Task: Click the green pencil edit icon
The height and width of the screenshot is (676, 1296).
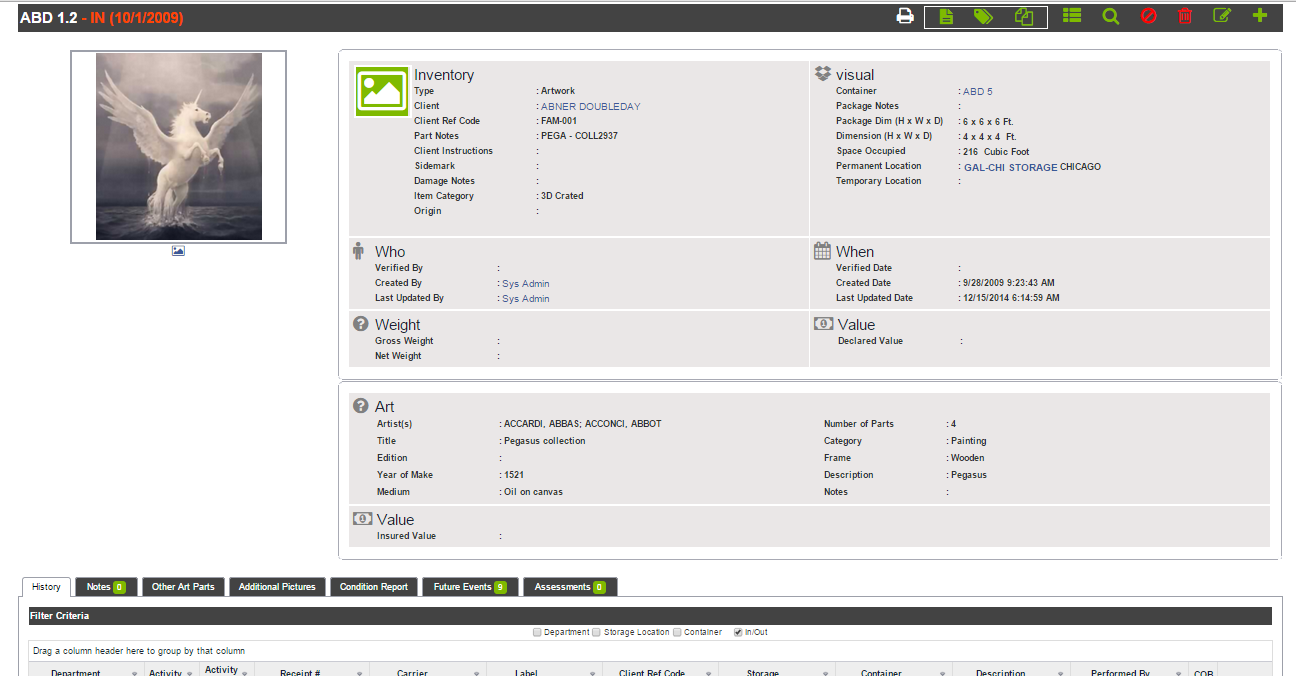Action: (1221, 16)
